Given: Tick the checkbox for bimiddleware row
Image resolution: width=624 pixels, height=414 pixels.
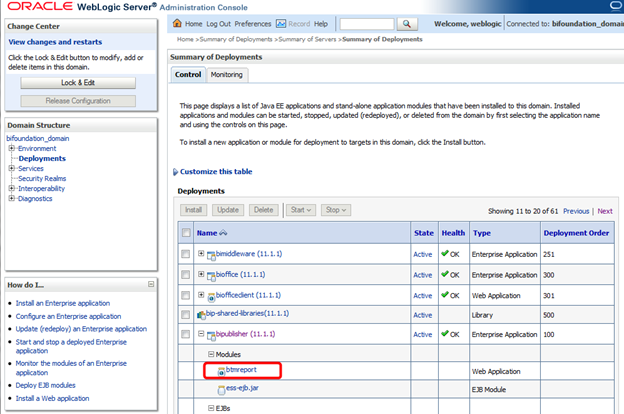Looking at the screenshot, I should (185, 254).
